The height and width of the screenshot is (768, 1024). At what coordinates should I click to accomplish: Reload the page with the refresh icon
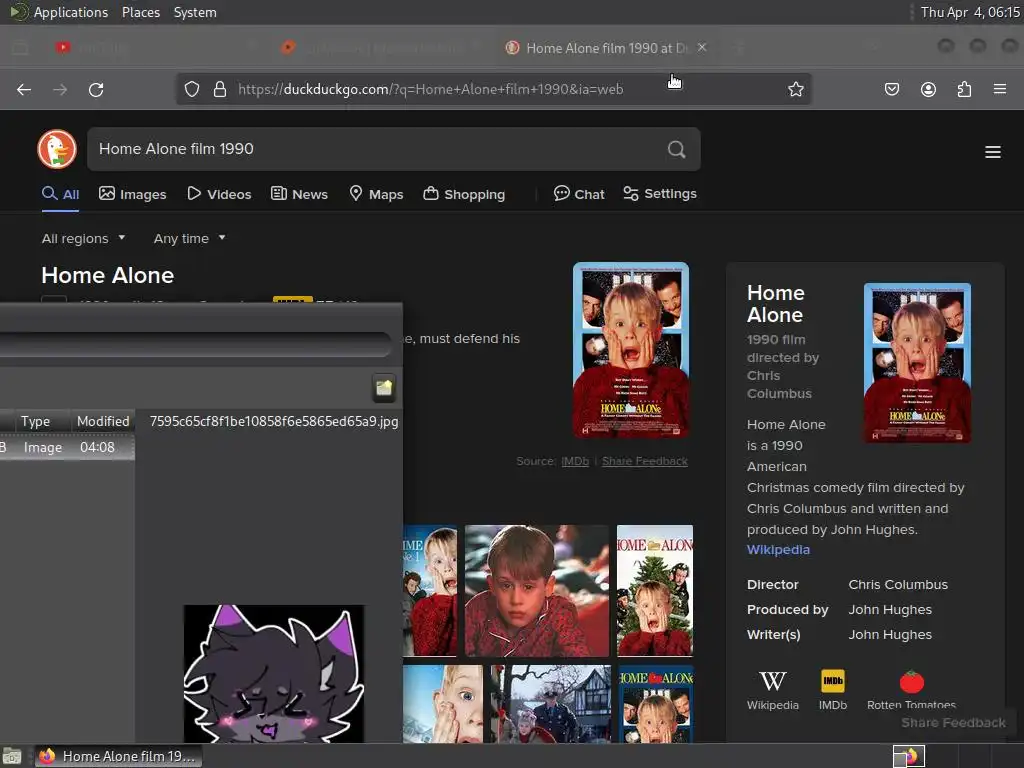click(x=96, y=89)
